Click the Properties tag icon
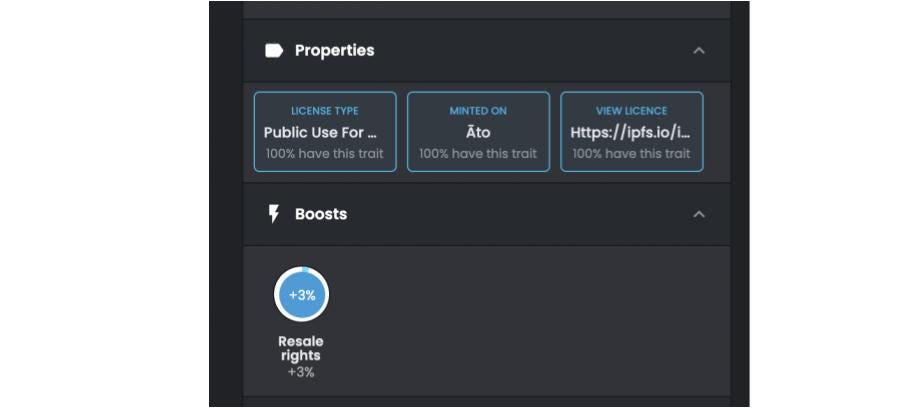 pyautogui.click(x=274, y=51)
